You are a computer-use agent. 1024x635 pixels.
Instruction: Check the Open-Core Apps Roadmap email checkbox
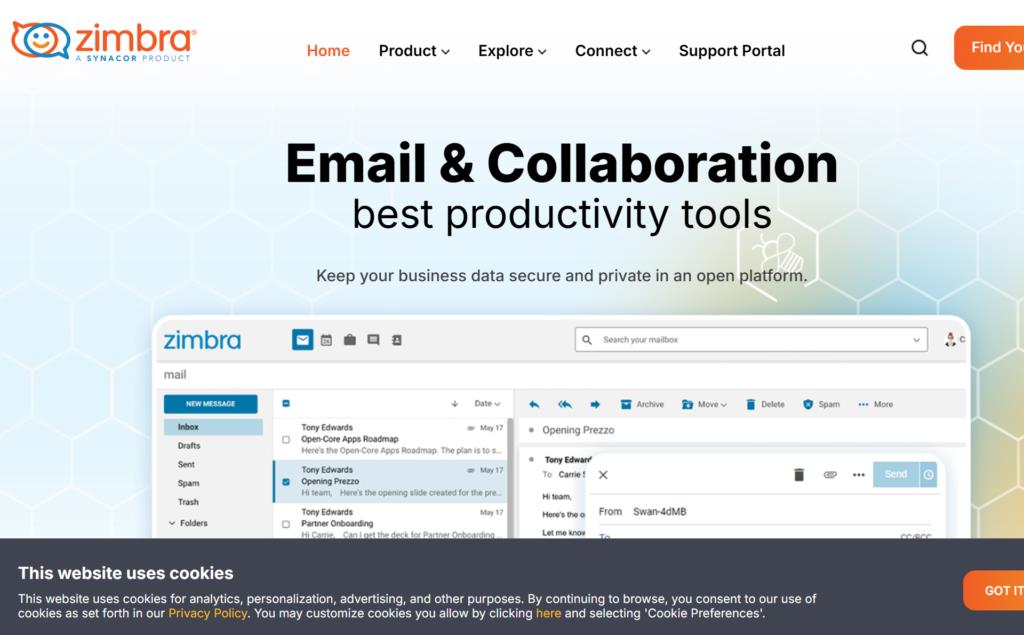286,440
